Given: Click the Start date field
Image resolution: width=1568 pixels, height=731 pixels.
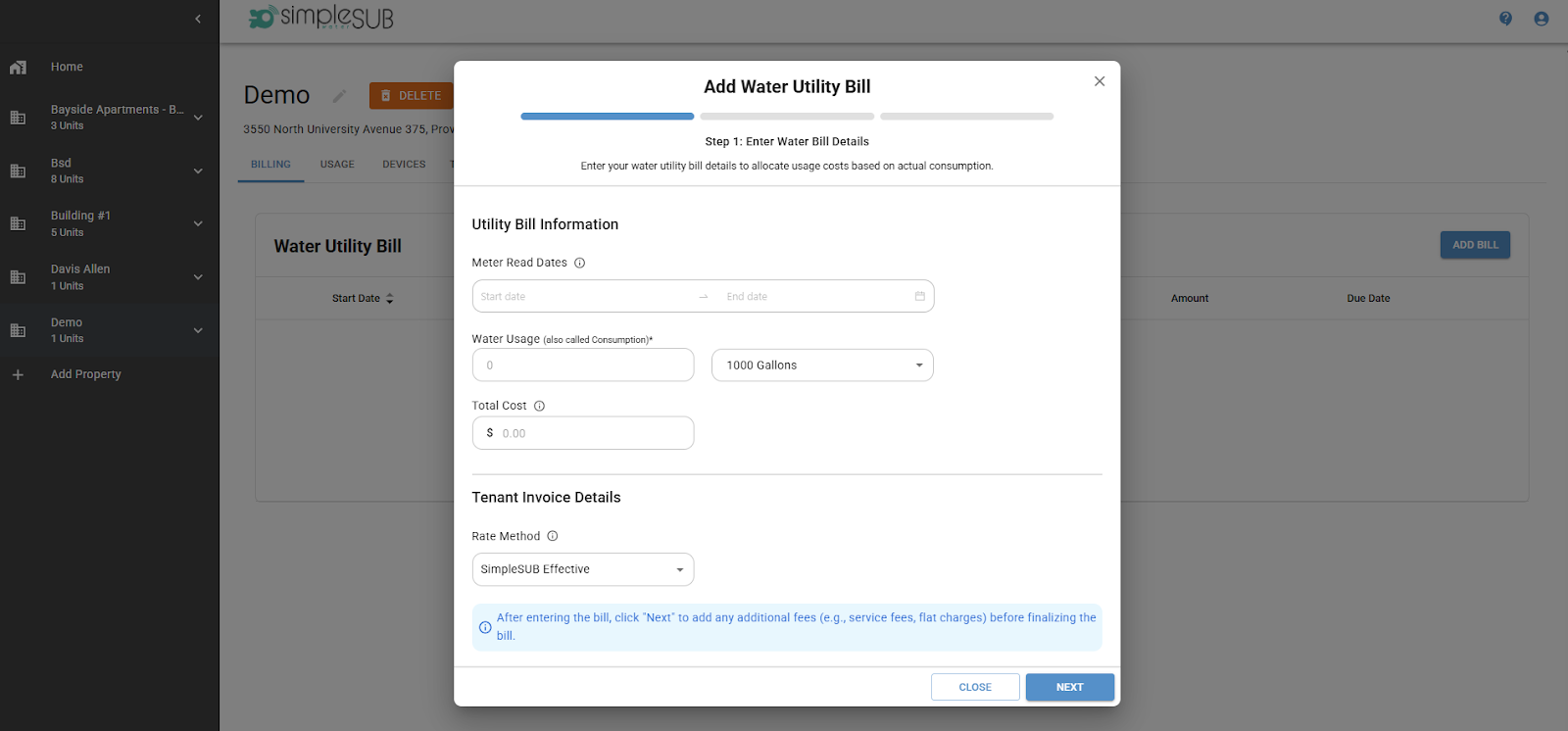Looking at the screenshot, I should [583, 297].
